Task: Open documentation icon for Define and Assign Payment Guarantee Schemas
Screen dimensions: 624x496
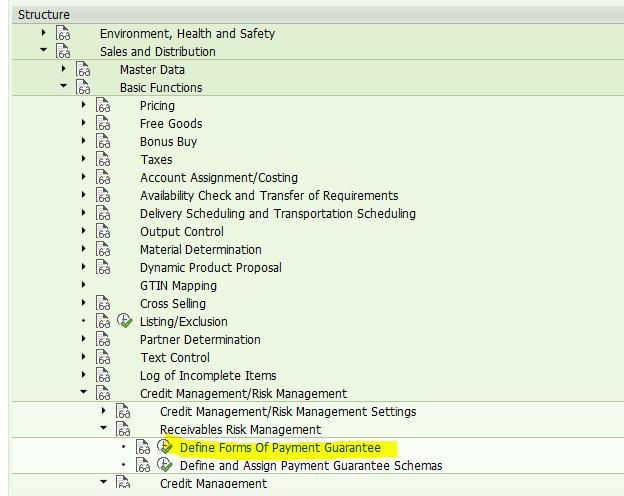Action: (x=142, y=465)
